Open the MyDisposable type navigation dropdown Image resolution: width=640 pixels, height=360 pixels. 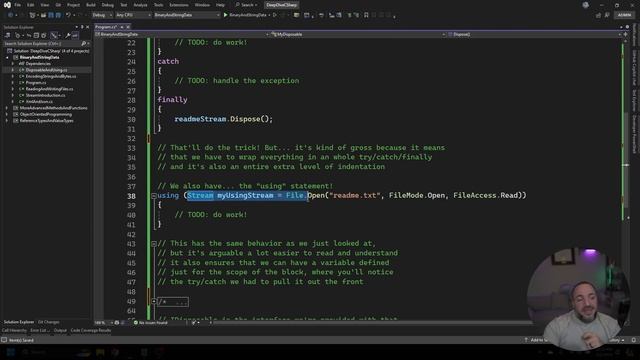click(358, 35)
